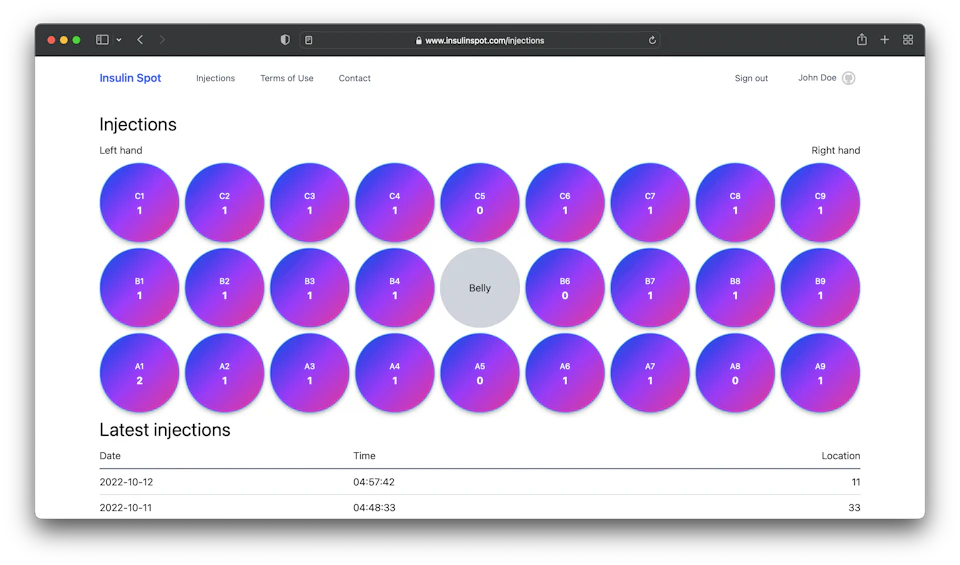The height and width of the screenshot is (565, 960).
Task: Choose the B6 injection spot
Action: 565,288
